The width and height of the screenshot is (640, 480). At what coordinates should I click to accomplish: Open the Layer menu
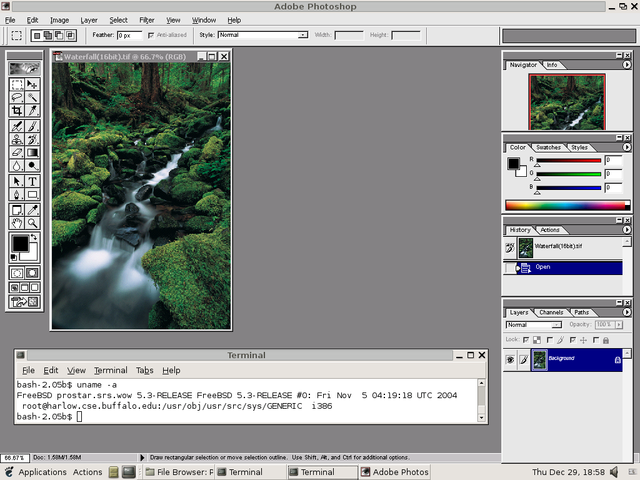point(89,20)
